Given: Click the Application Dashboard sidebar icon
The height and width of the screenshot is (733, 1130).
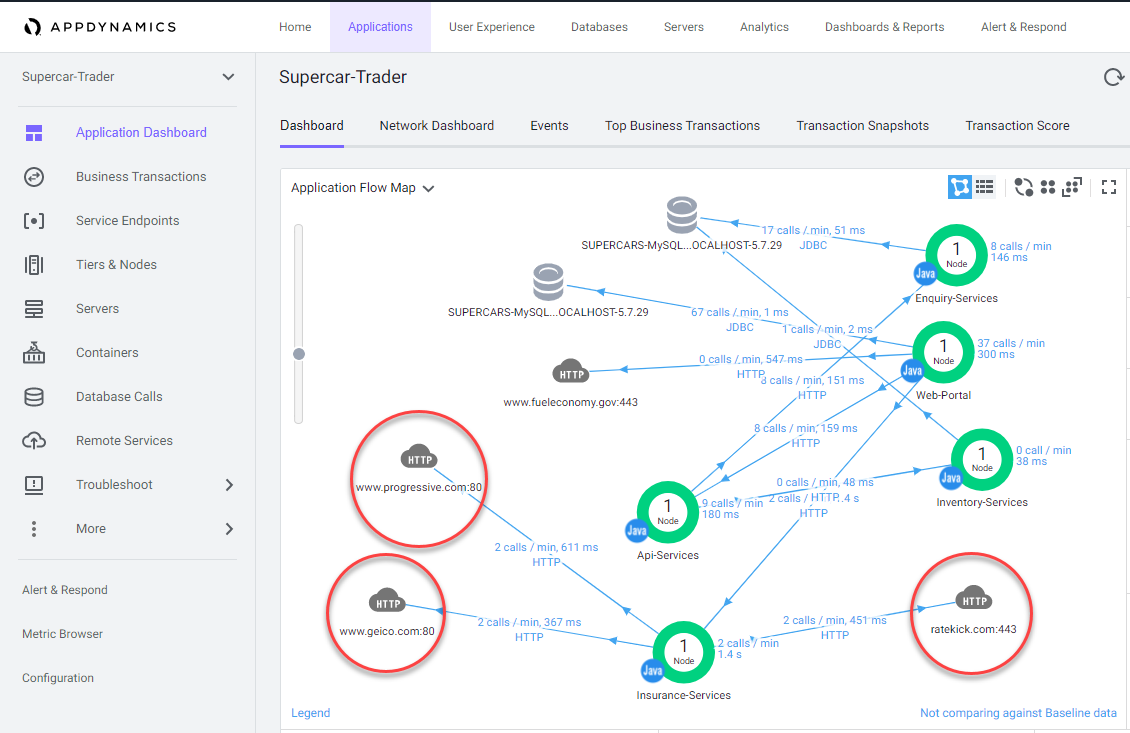Looking at the screenshot, I should [x=34, y=133].
